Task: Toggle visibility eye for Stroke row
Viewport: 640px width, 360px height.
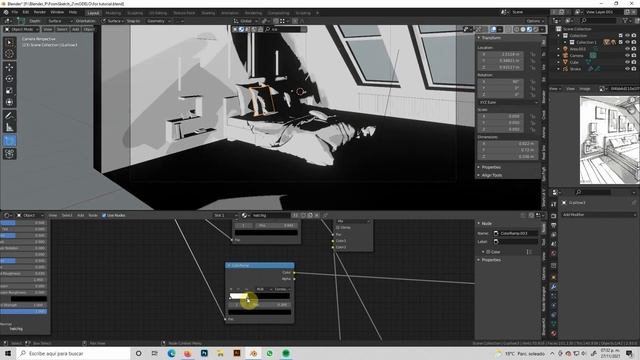Action: click(x=627, y=69)
